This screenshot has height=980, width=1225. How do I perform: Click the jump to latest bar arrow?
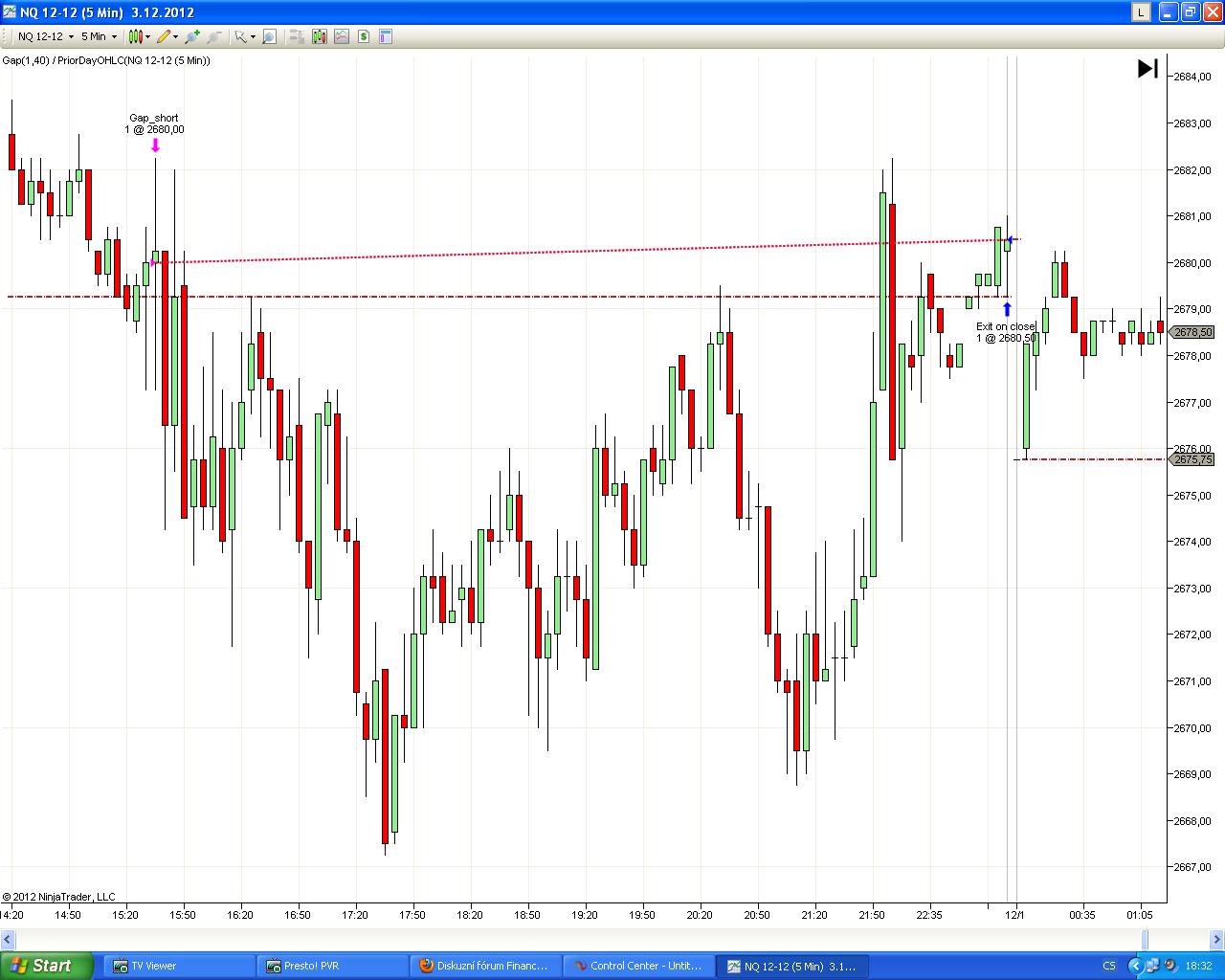pos(1147,68)
